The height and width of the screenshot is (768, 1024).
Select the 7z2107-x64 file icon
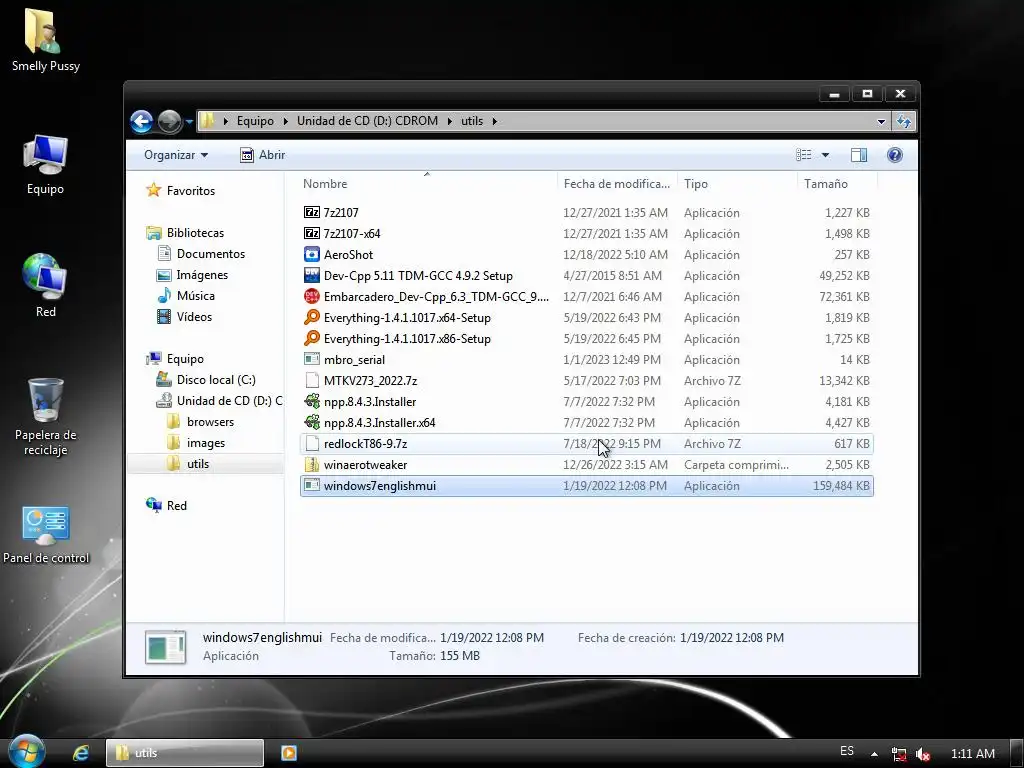[x=312, y=233]
